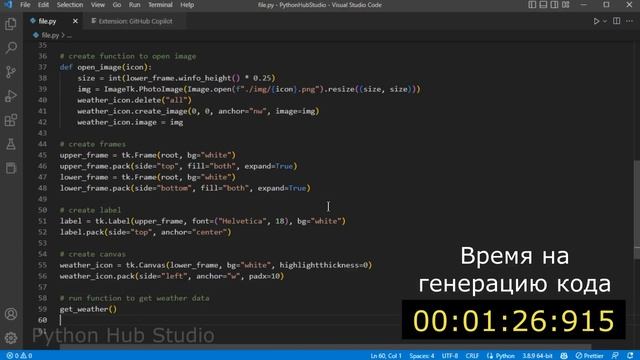The height and width of the screenshot is (360, 640).
Task: Change indentation via Spaces: 4
Action: 422,356
